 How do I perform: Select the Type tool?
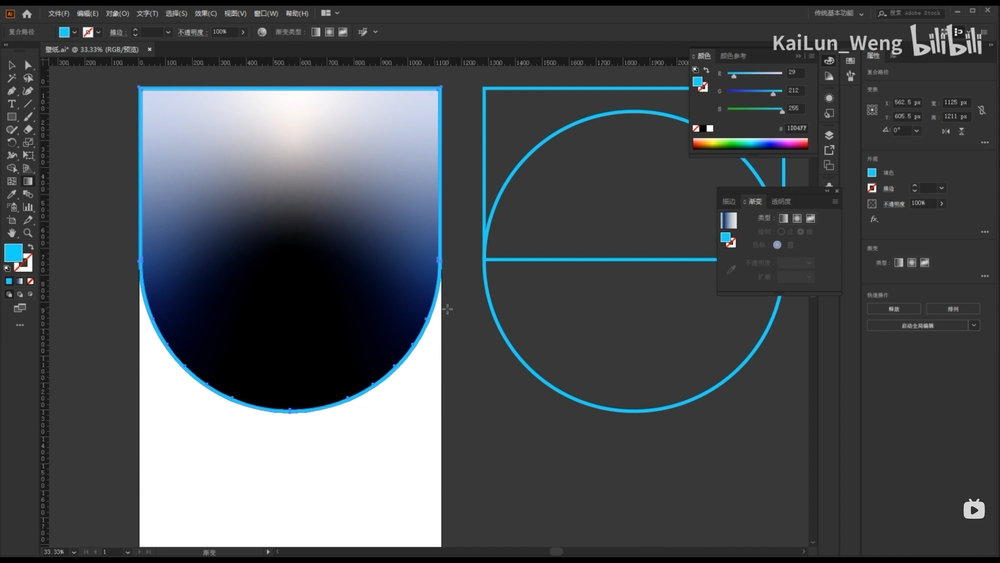[x=11, y=104]
